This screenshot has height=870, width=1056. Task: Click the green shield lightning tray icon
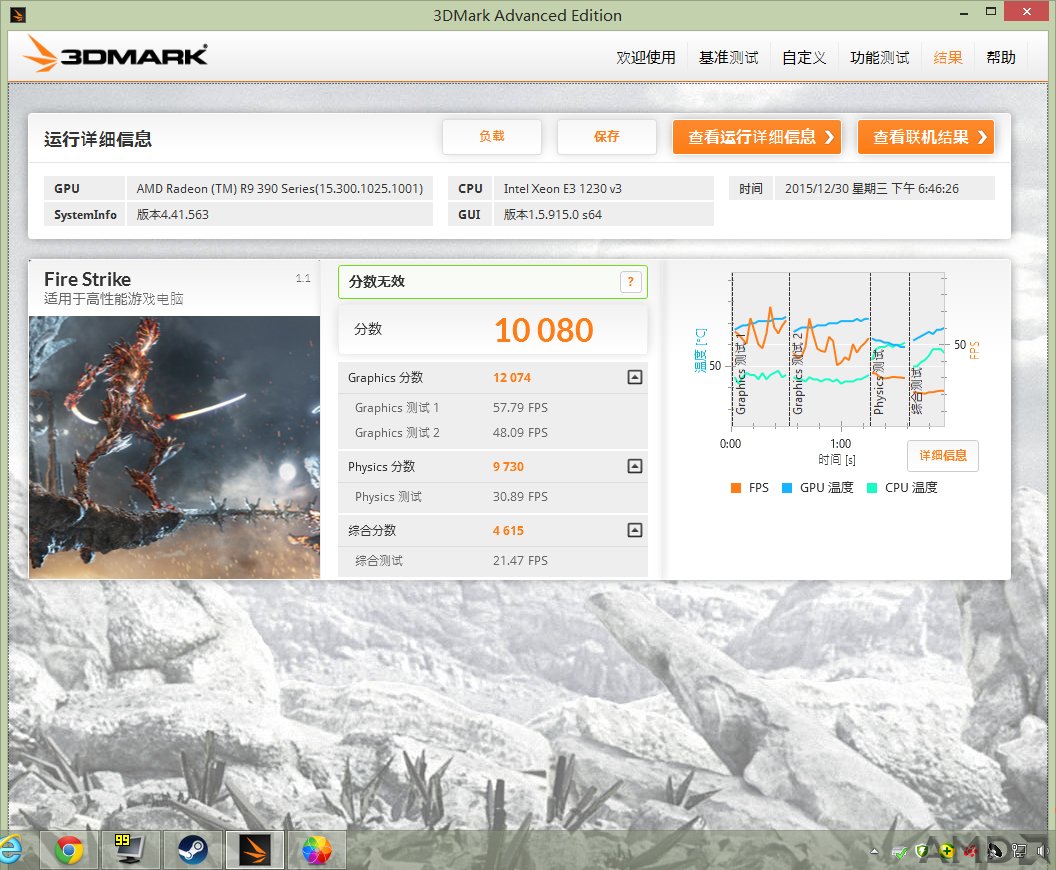point(923,852)
